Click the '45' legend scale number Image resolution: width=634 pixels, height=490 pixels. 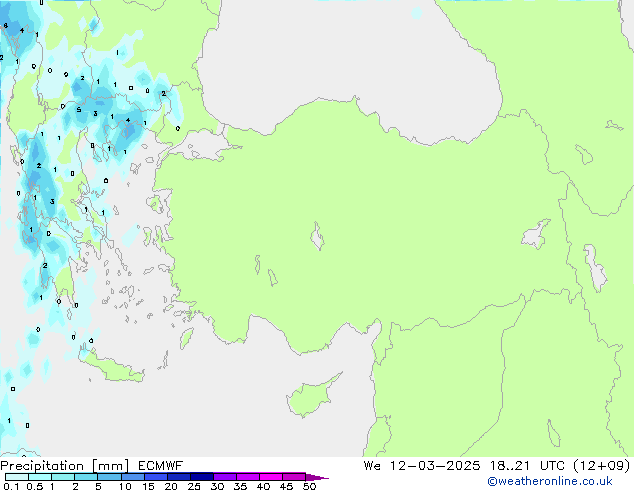[286, 486]
